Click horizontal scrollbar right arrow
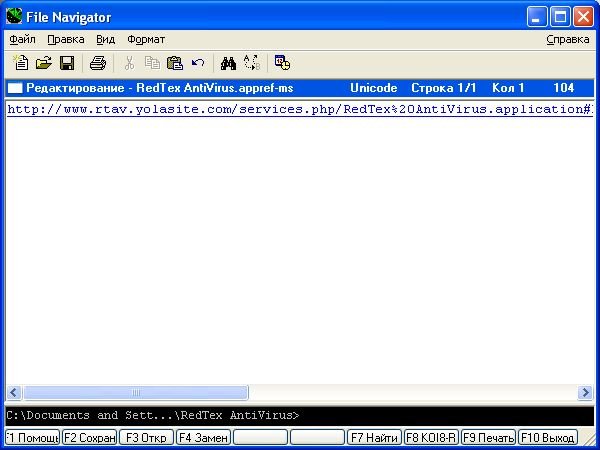Image resolution: width=600 pixels, height=450 pixels. tap(585, 393)
